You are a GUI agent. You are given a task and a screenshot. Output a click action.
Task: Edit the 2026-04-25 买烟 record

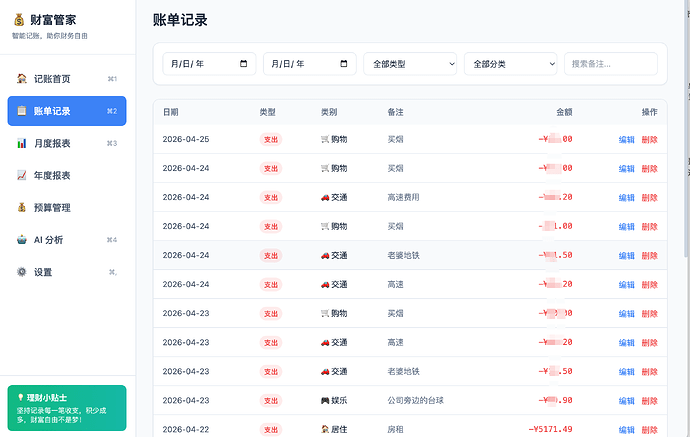626,140
